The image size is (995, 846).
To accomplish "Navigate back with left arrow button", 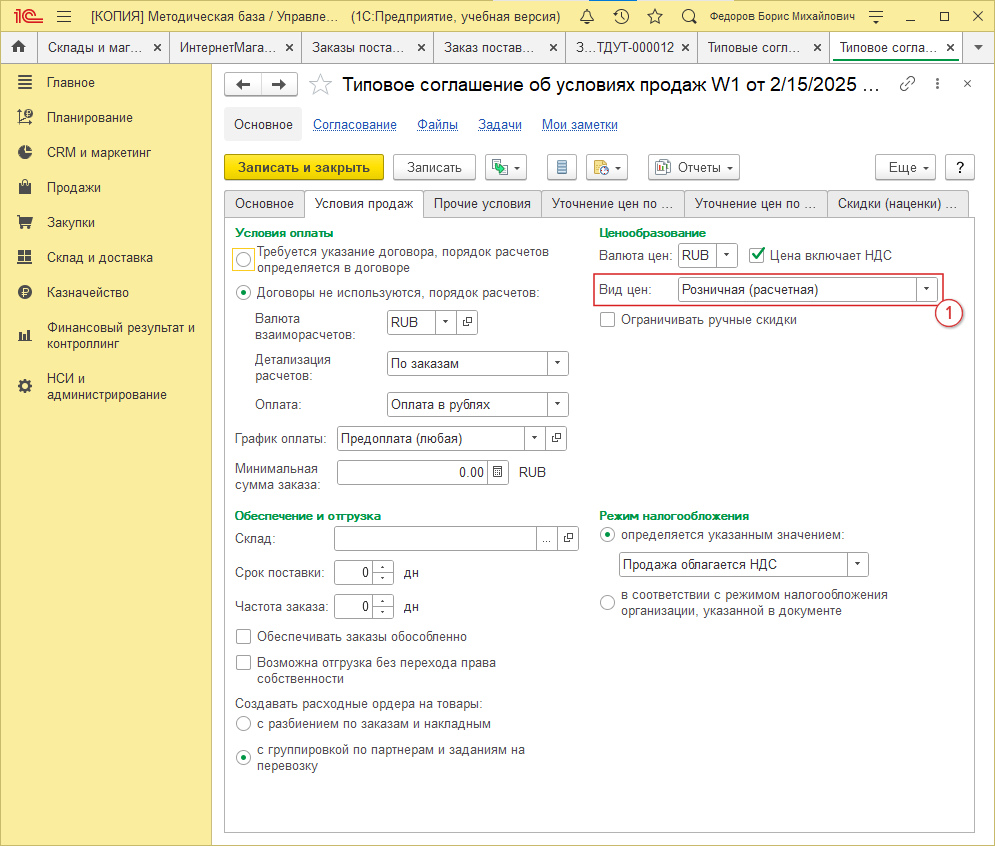I will [x=243, y=85].
